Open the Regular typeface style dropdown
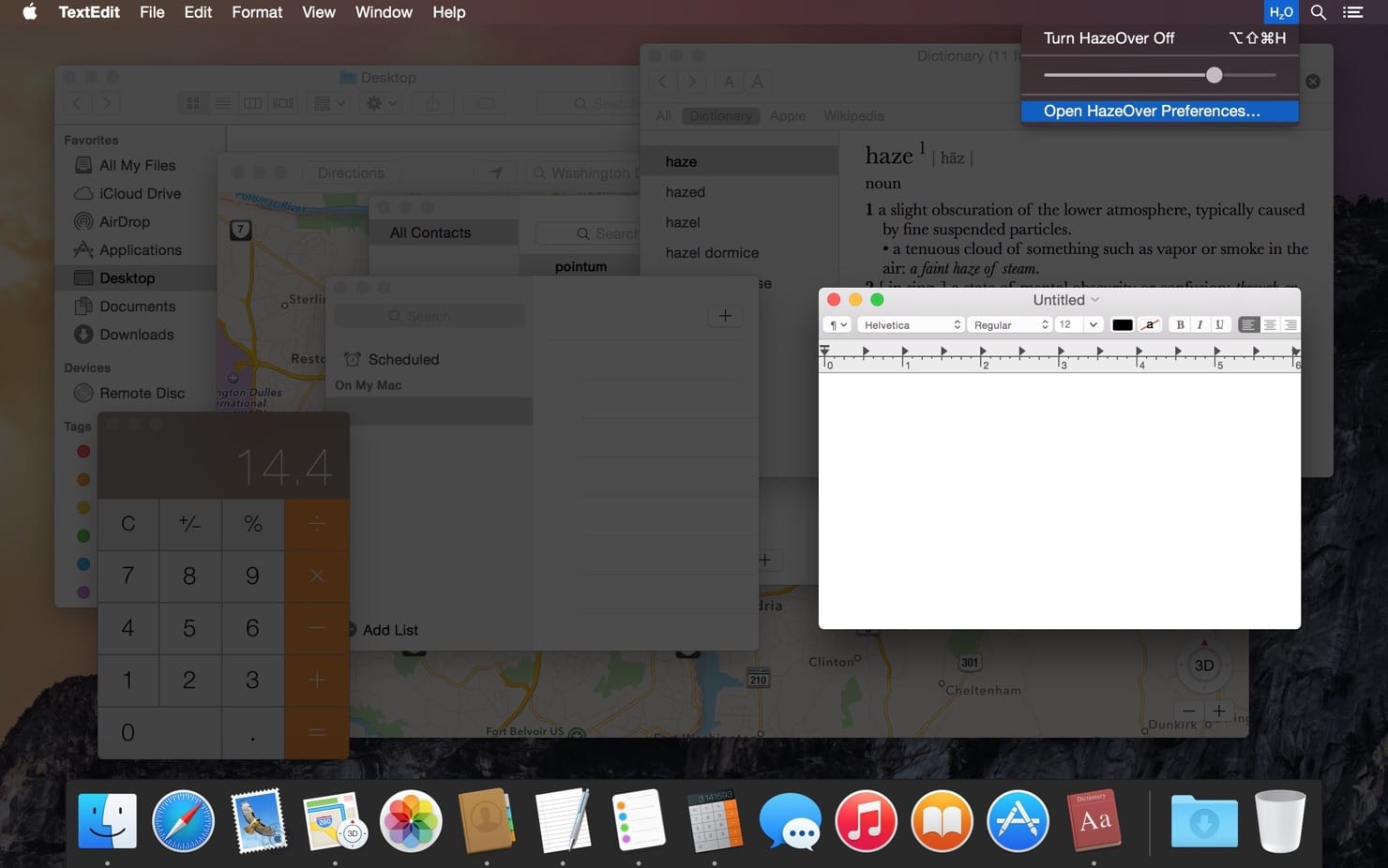The width and height of the screenshot is (1388, 868). coord(1009,325)
